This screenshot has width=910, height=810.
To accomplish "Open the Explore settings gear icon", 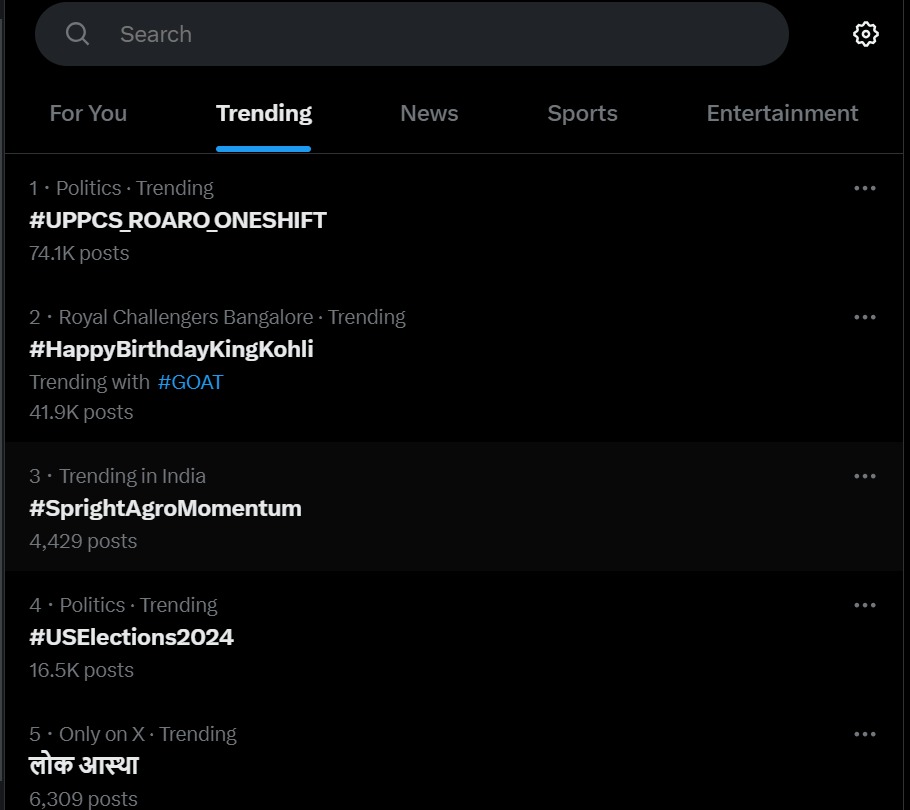I will 865,34.
